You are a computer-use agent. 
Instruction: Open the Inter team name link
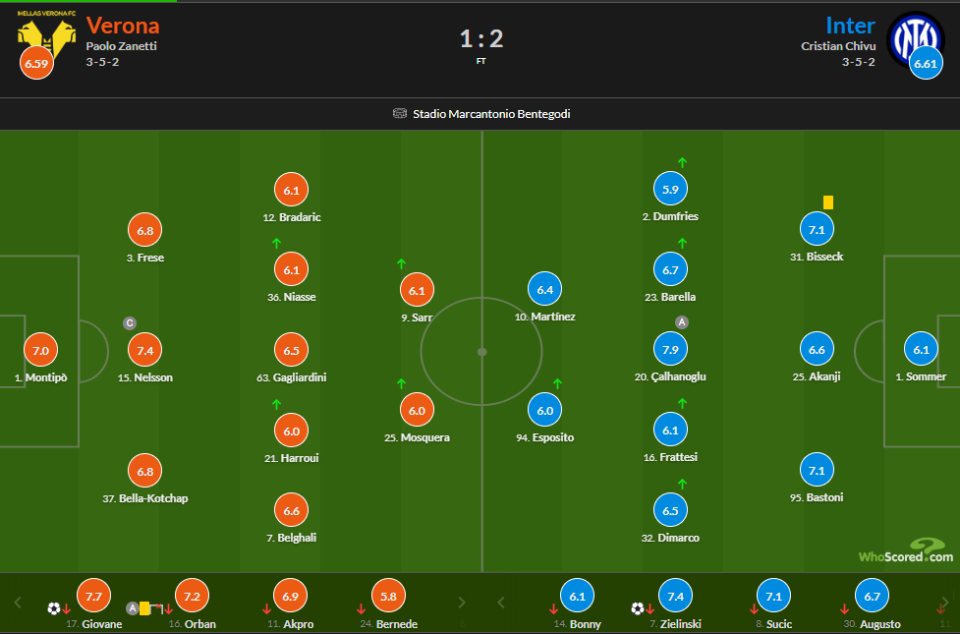[x=850, y=25]
